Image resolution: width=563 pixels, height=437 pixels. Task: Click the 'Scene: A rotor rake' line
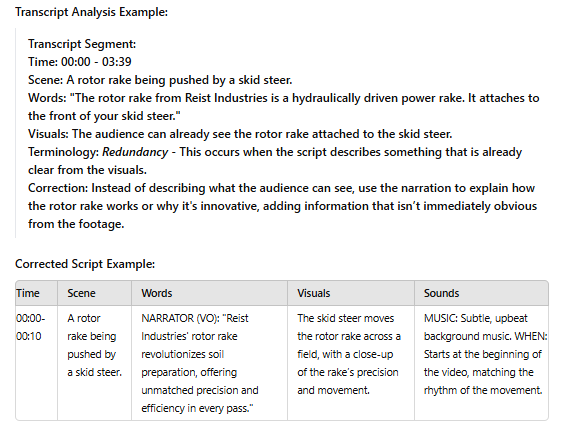point(160,80)
